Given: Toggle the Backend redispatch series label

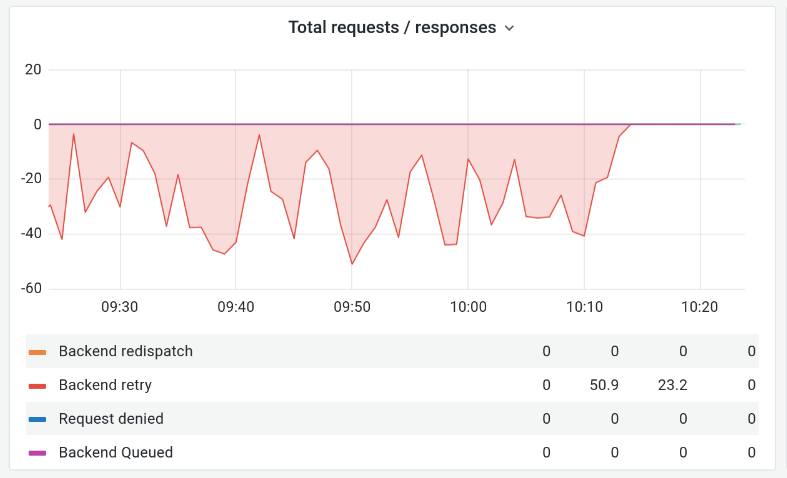Looking at the screenshot, I should coord(125,352).
